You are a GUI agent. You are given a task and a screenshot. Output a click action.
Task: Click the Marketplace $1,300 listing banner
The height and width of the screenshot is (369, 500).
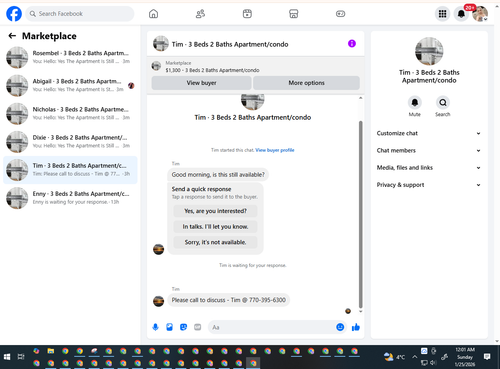coord(255,66)
